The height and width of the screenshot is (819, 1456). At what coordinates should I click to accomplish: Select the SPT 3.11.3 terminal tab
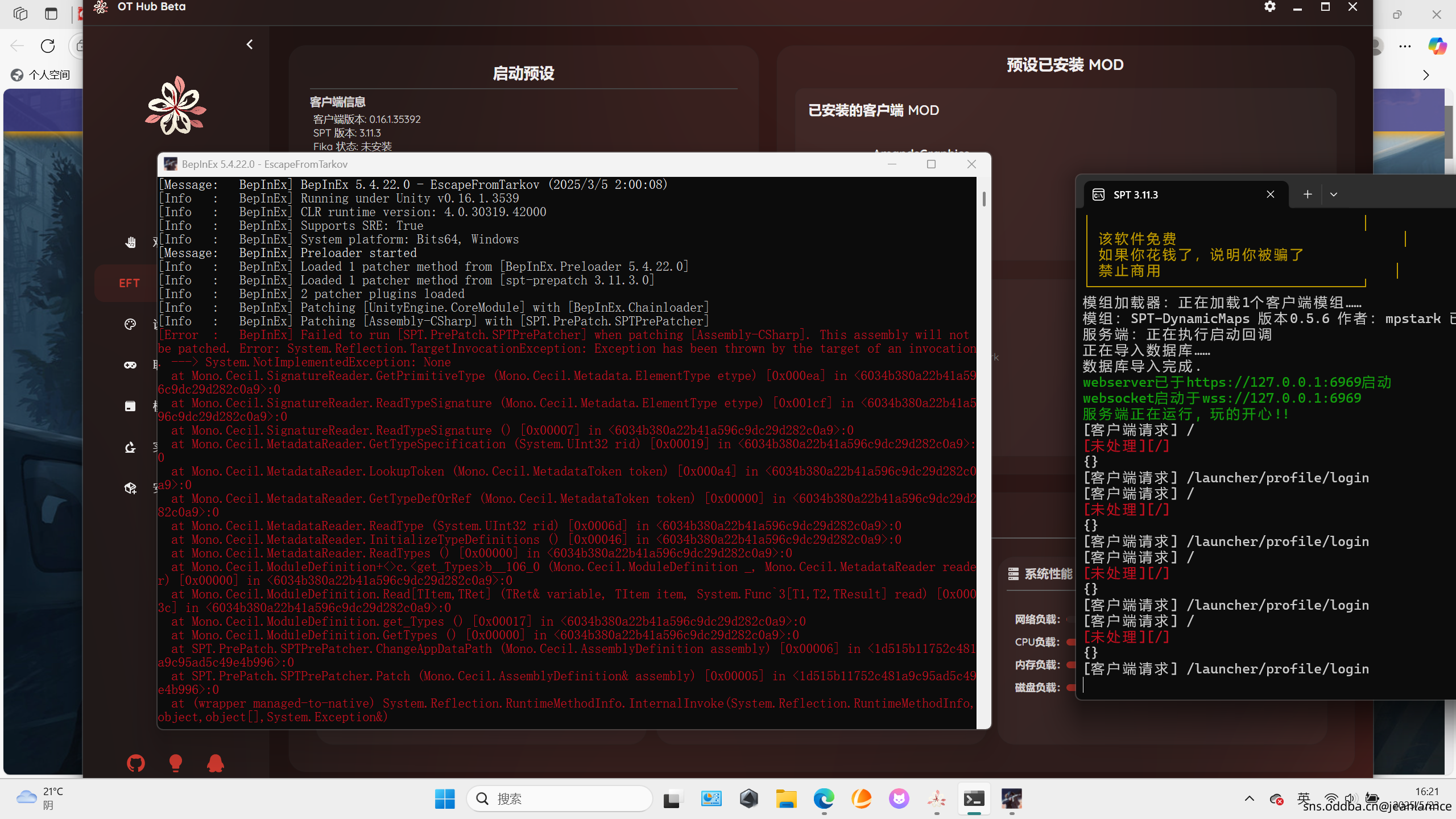(1185, 195)
